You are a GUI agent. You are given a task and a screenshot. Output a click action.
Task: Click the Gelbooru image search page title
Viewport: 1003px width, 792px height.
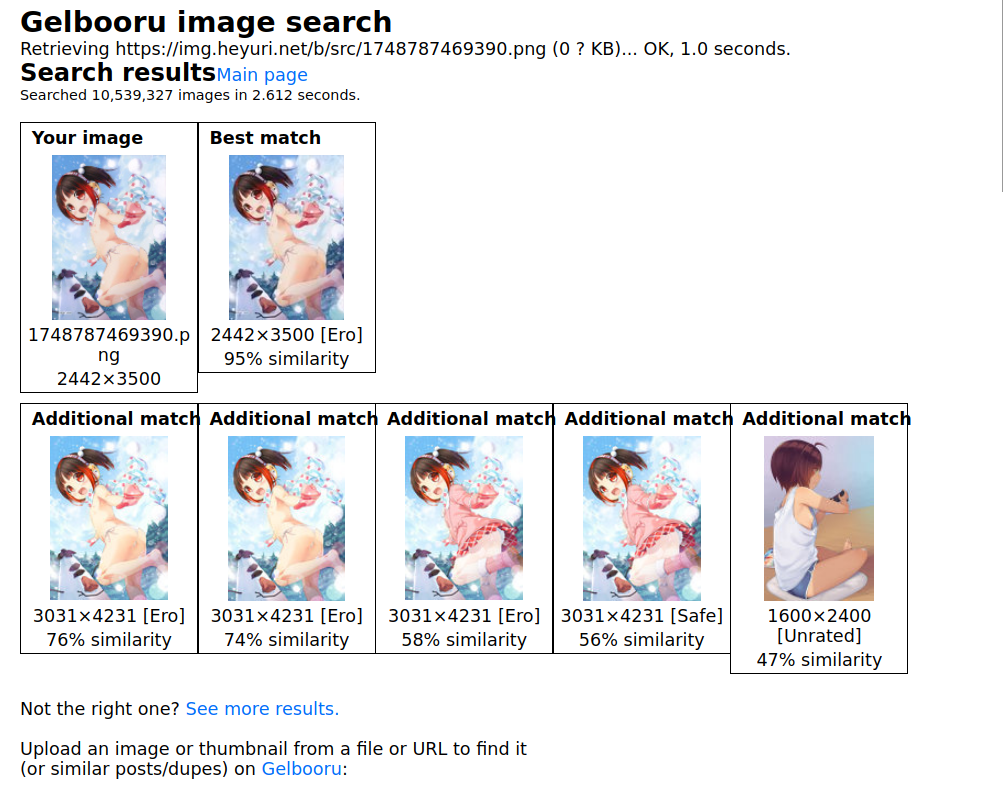tap(206, 22)
